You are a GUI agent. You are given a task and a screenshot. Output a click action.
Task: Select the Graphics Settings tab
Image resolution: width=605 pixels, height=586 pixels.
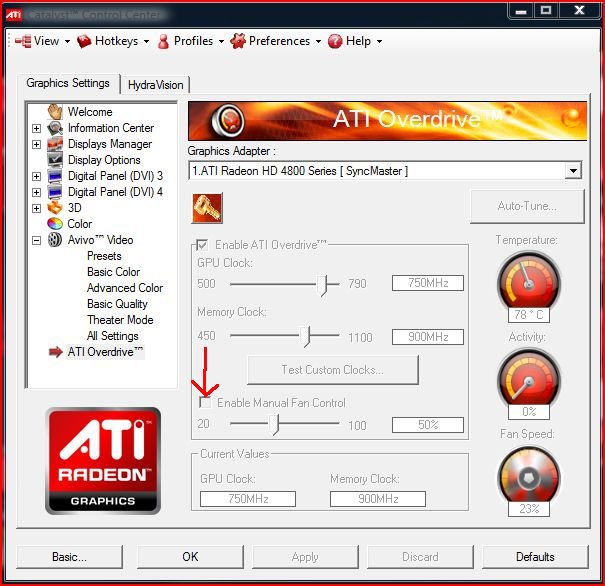point(68,83)
